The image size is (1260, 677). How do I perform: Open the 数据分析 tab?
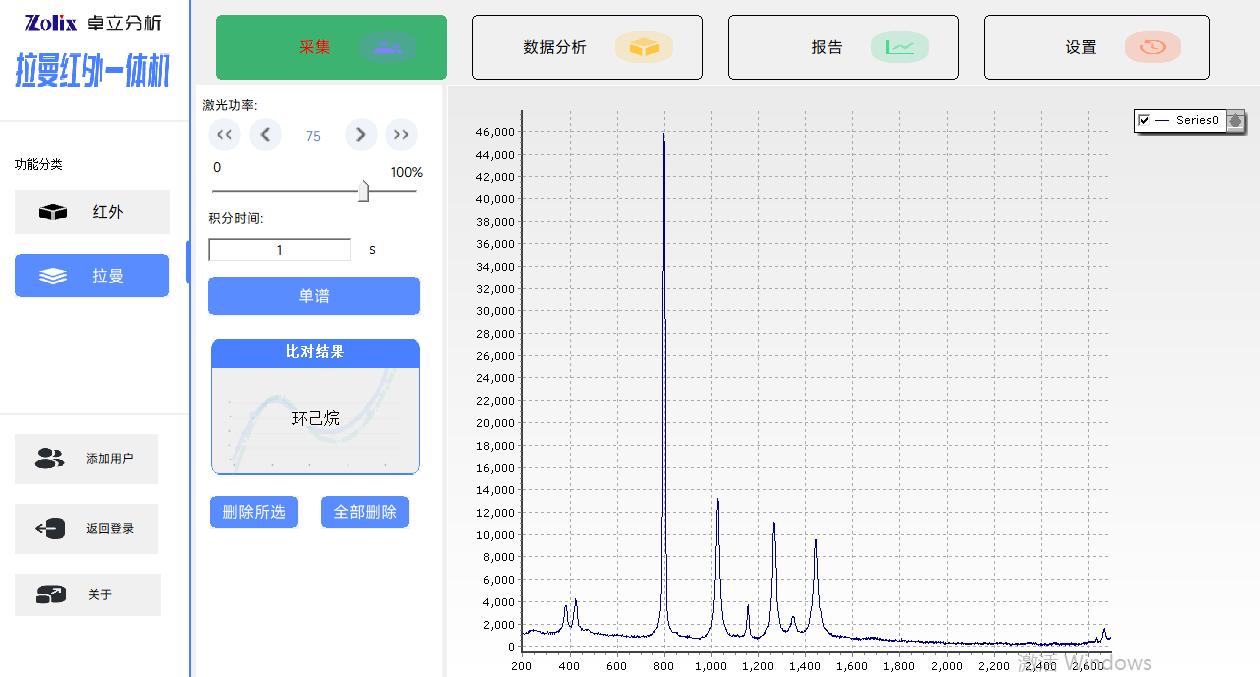586,47
